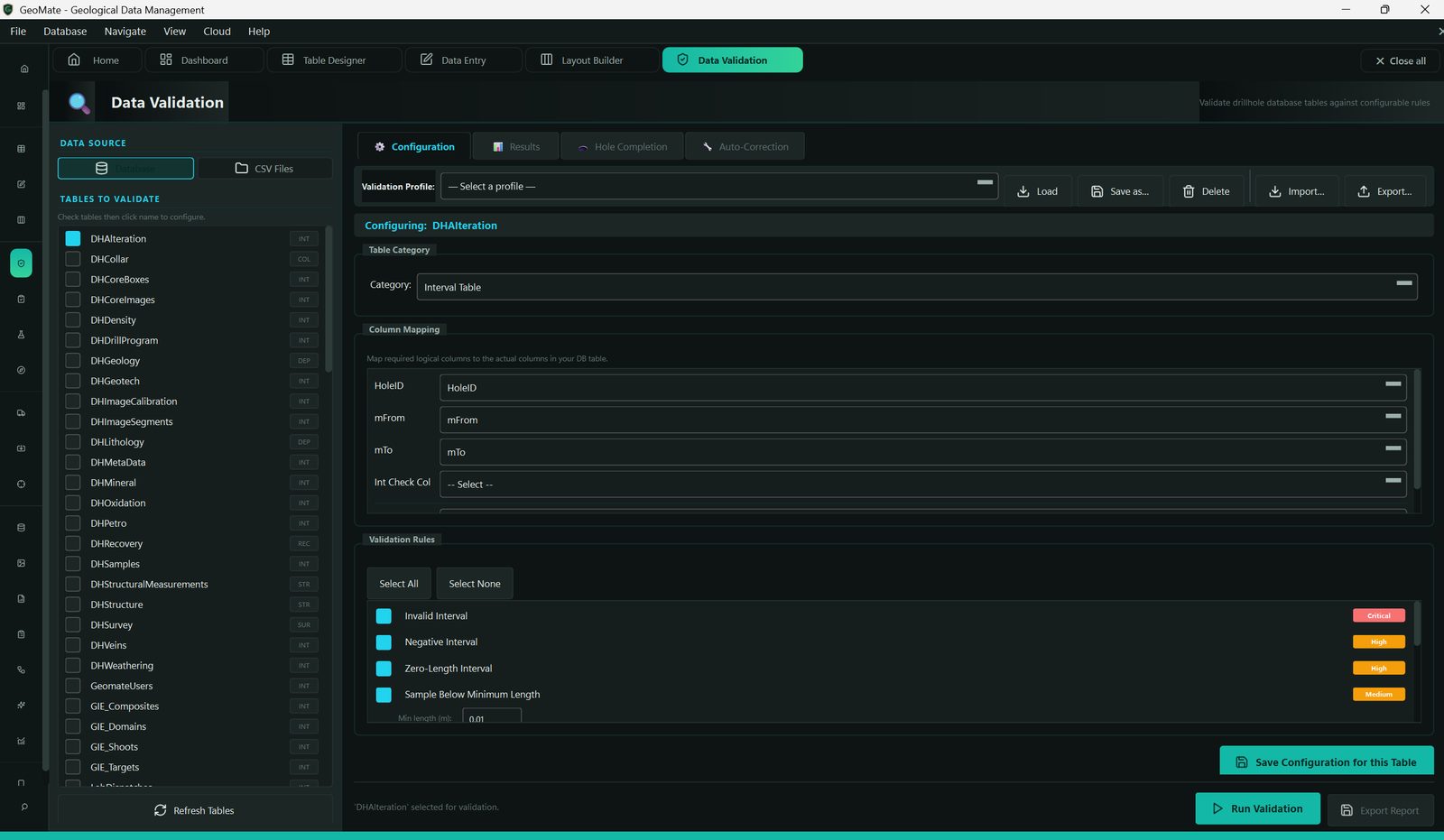1444x840 pixels.
Task: Click the column mapping panel scrollbar
Action: (1417, 429)
